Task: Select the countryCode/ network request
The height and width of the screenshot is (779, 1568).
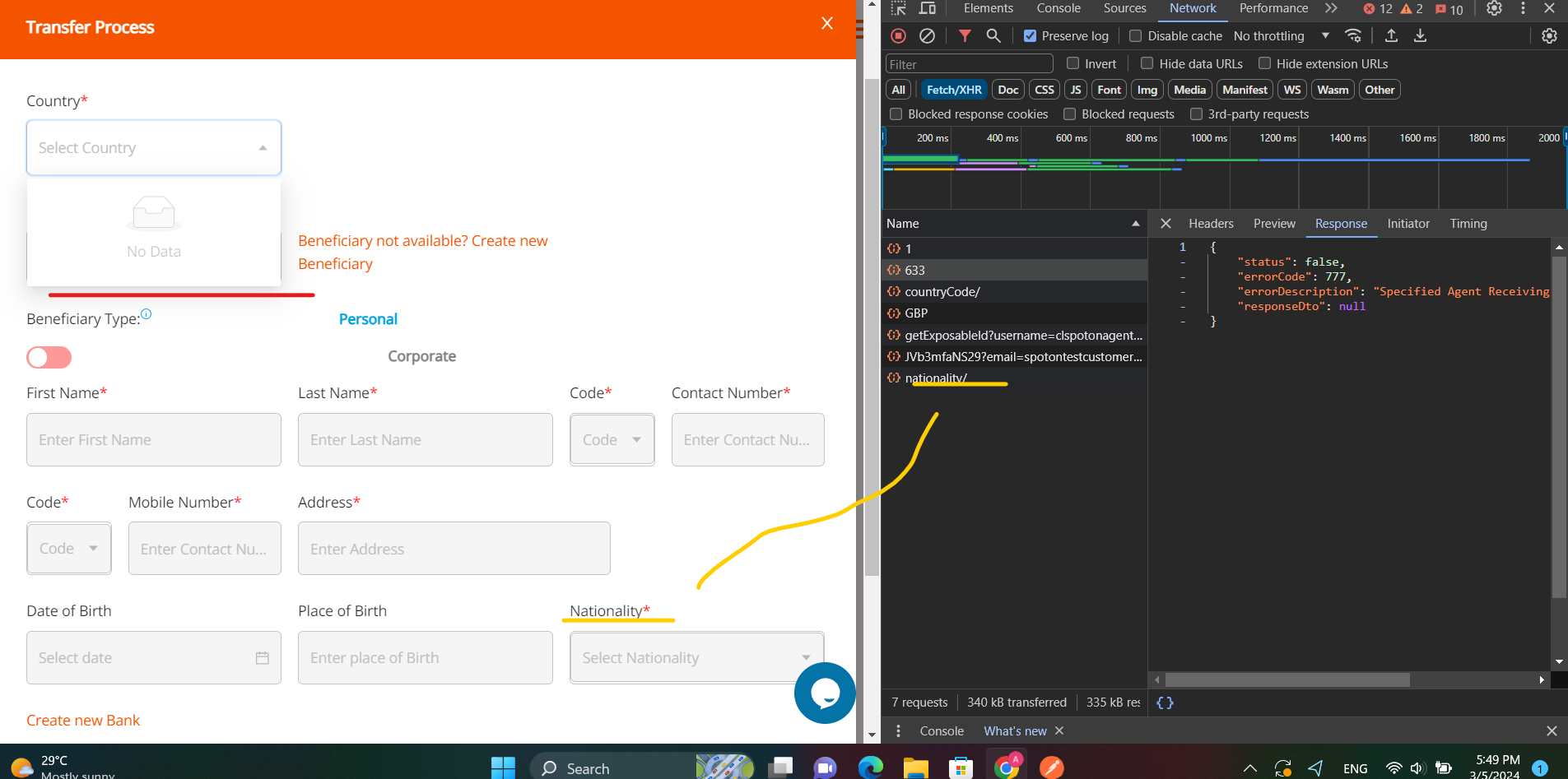Action: (x=1014, y=292)
